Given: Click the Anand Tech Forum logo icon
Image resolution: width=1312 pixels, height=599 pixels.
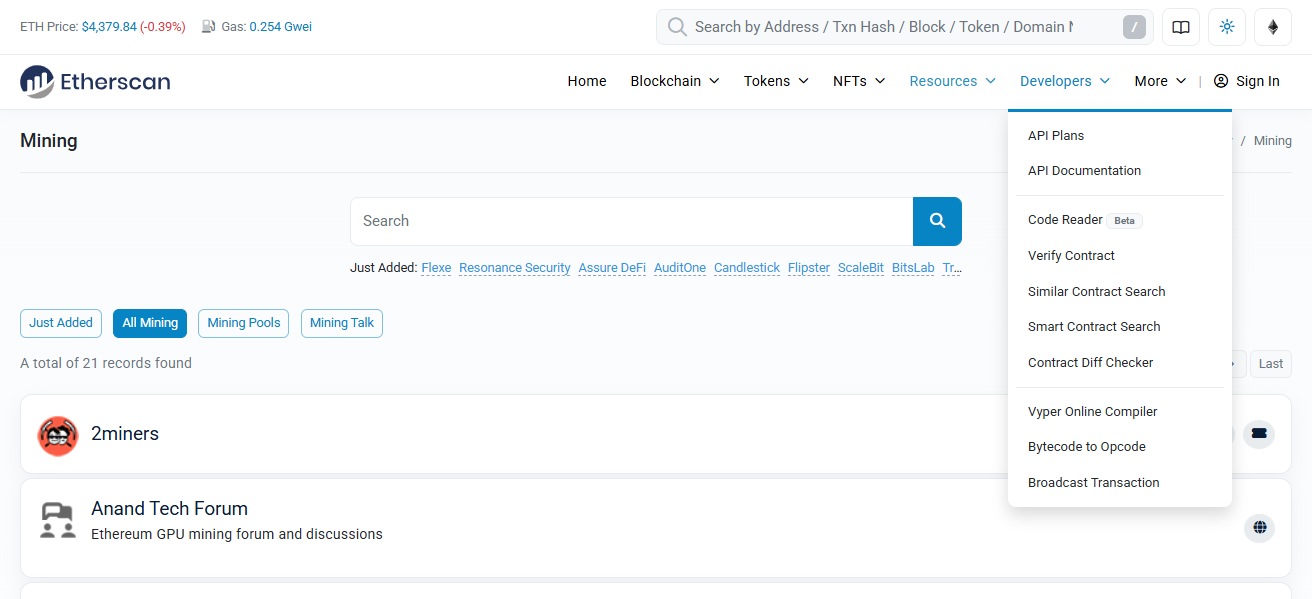Looking at the screenshot, I should pos(58,521).
